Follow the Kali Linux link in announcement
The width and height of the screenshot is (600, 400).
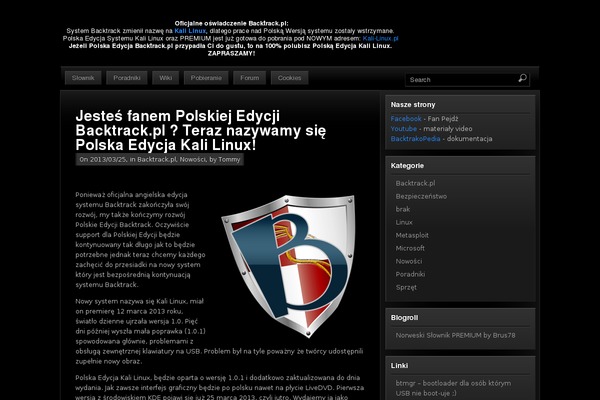[x=190, y=31]
